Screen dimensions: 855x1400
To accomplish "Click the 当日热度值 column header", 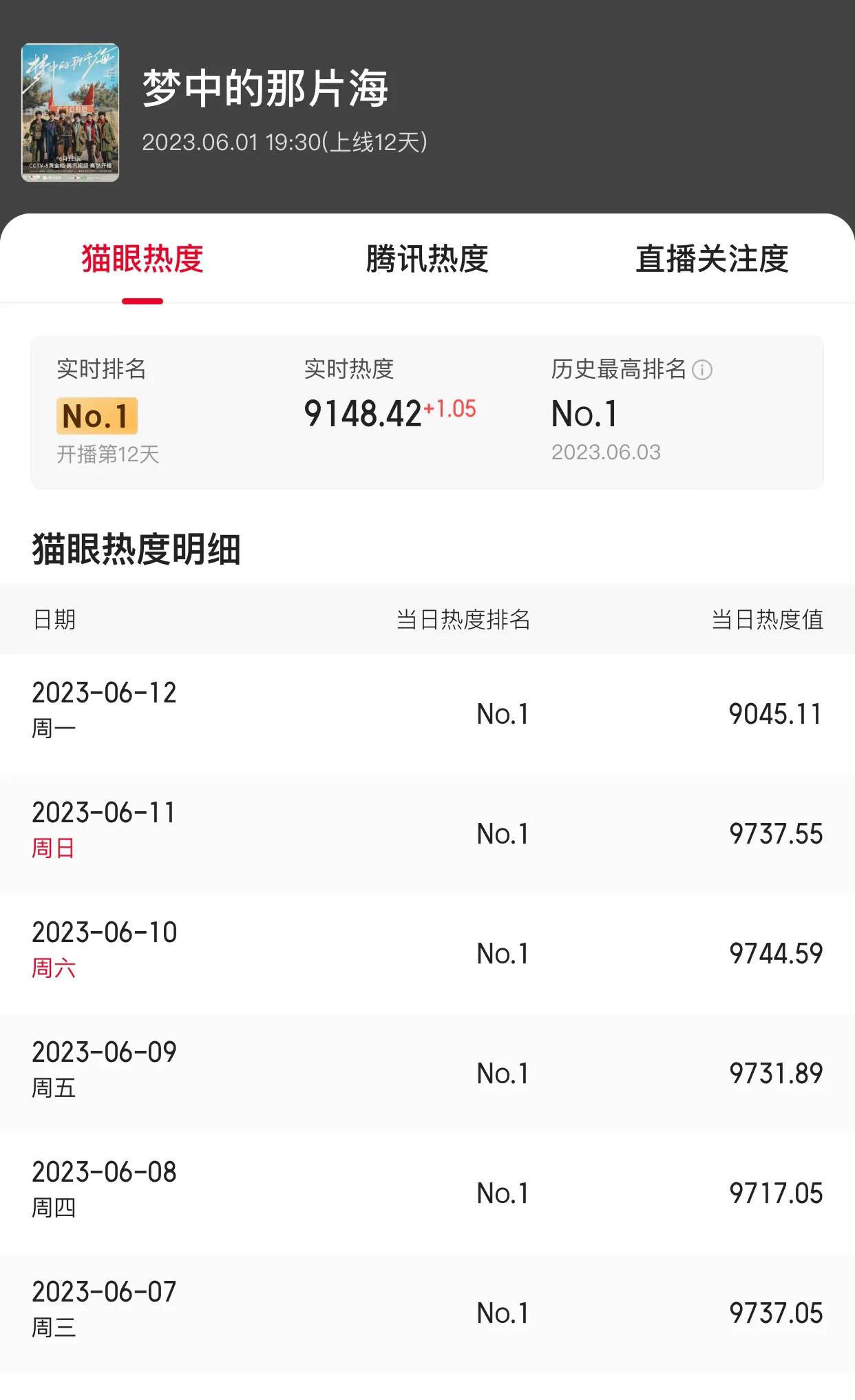I will (767, 620).
